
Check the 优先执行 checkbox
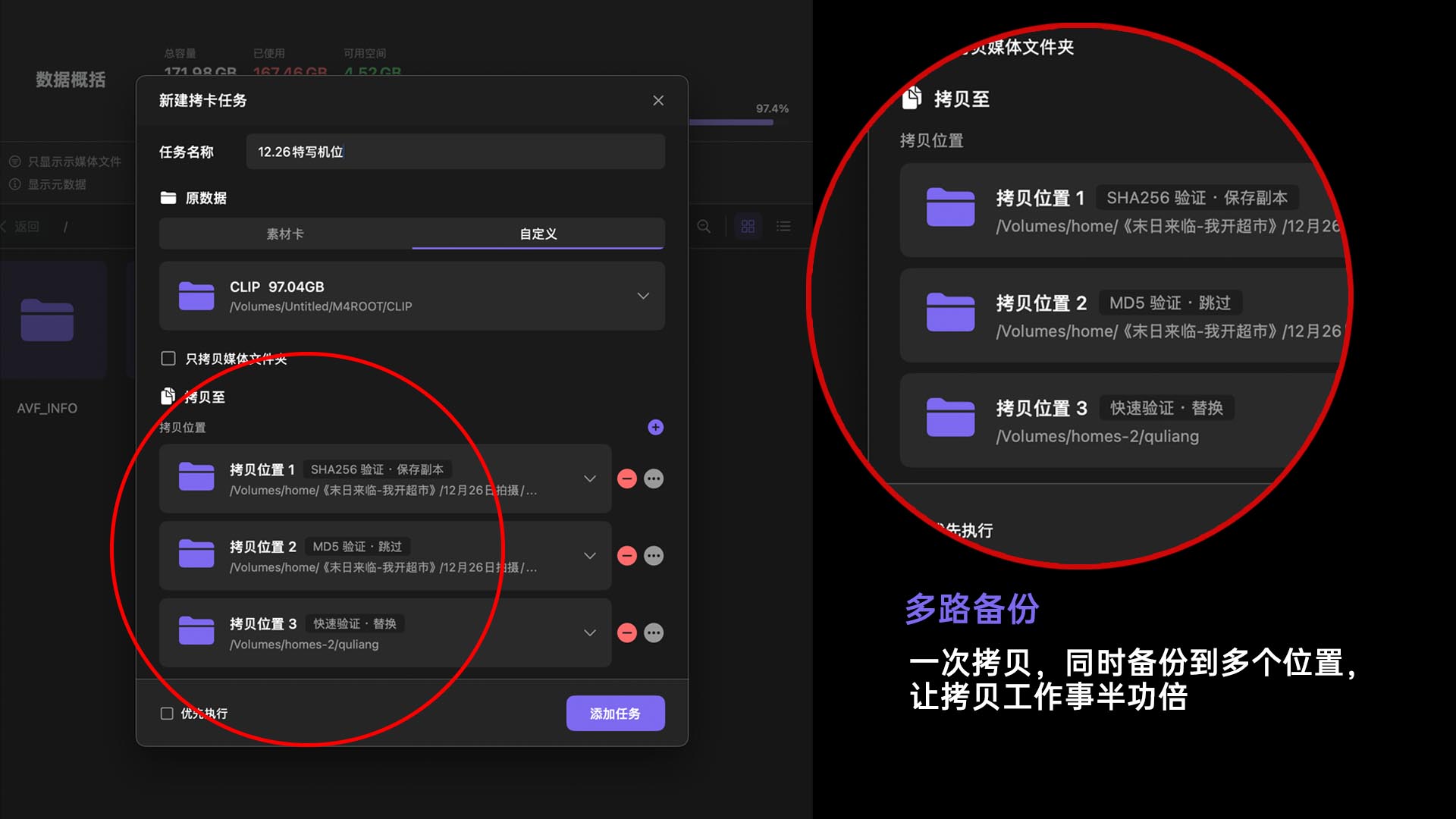[x=165, y=713]
